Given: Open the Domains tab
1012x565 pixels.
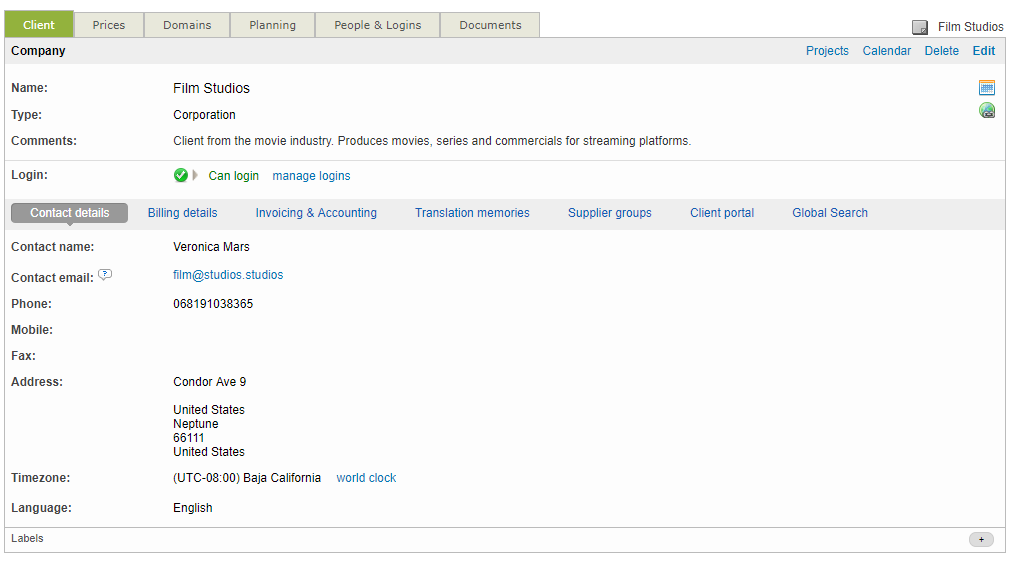Looking at the screenshot, I should click(x=187, y=25).
